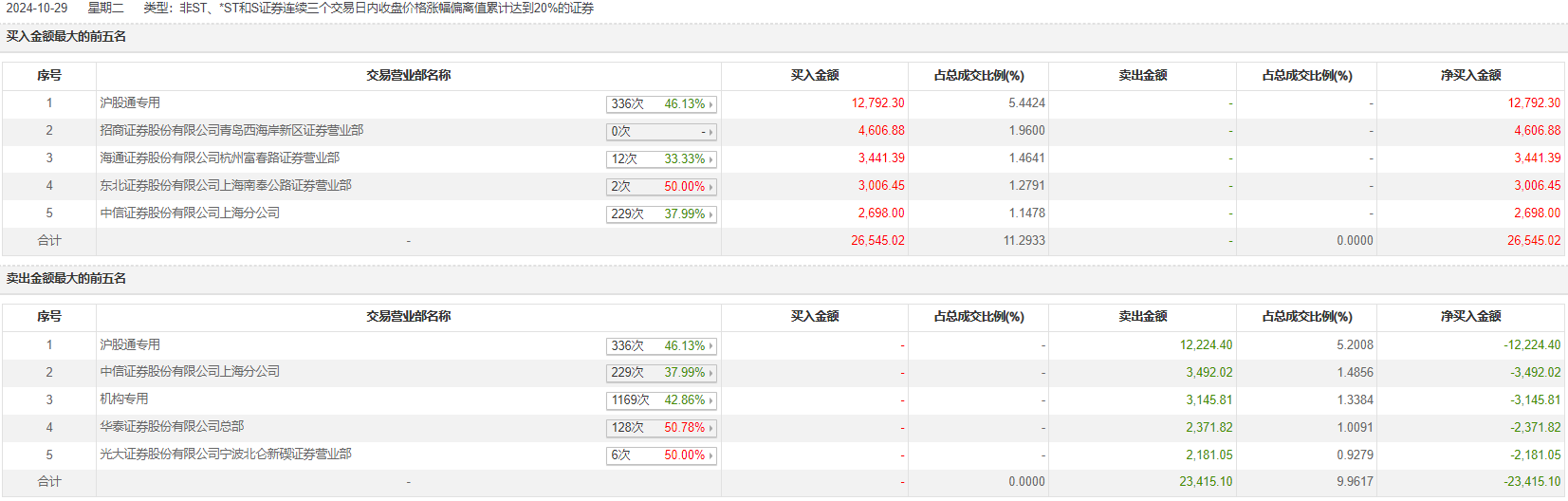1568x501 pixels.
Task: Open the 机构专用 seat link
Action: [x=124, y=399]
